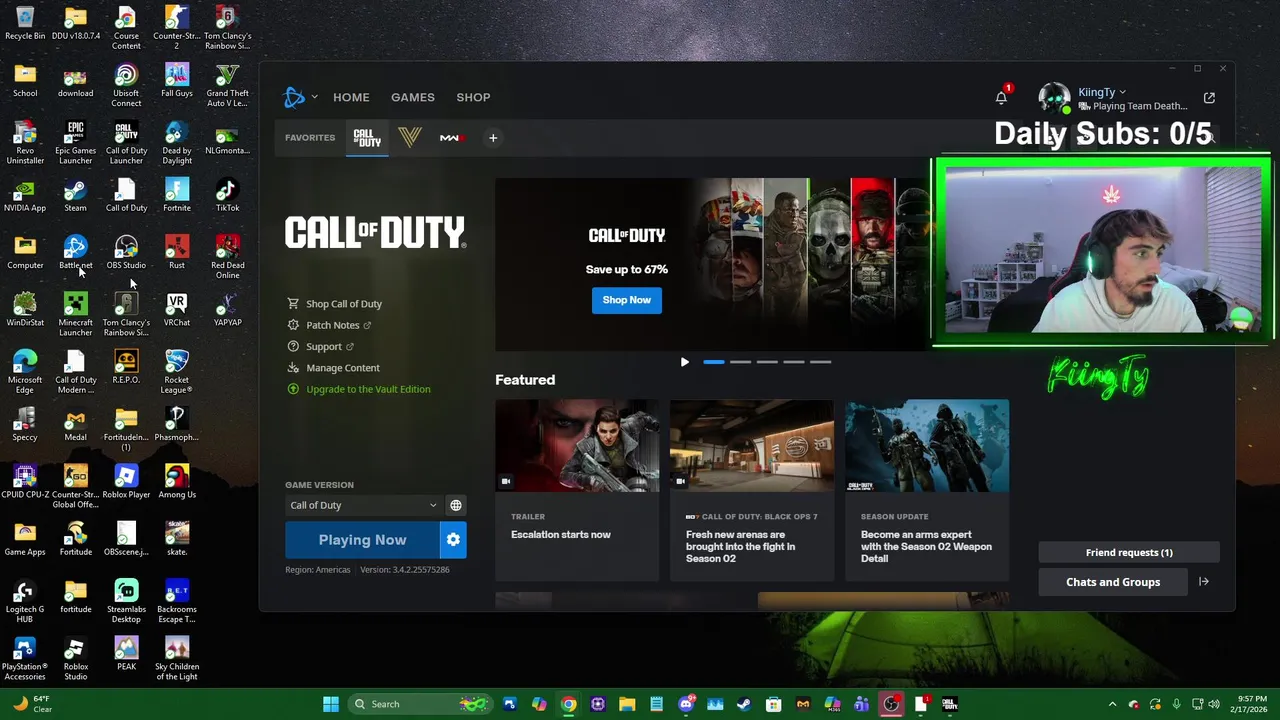Screen dimensions: 1280x720
Task: Open Discord from the taskbar
Action: pos(686,704)
